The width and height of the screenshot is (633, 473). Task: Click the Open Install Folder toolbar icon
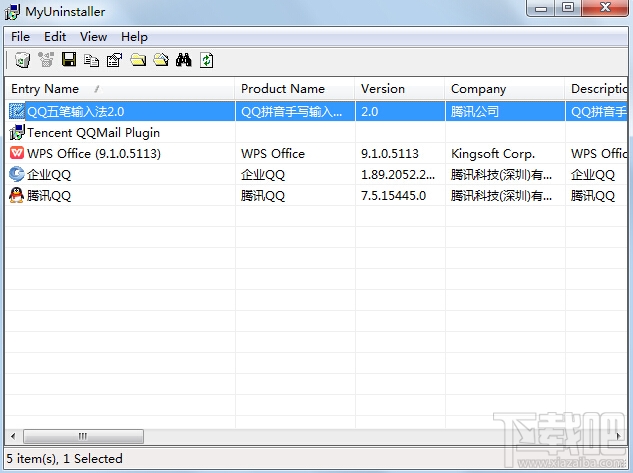(x=138, y=60)
